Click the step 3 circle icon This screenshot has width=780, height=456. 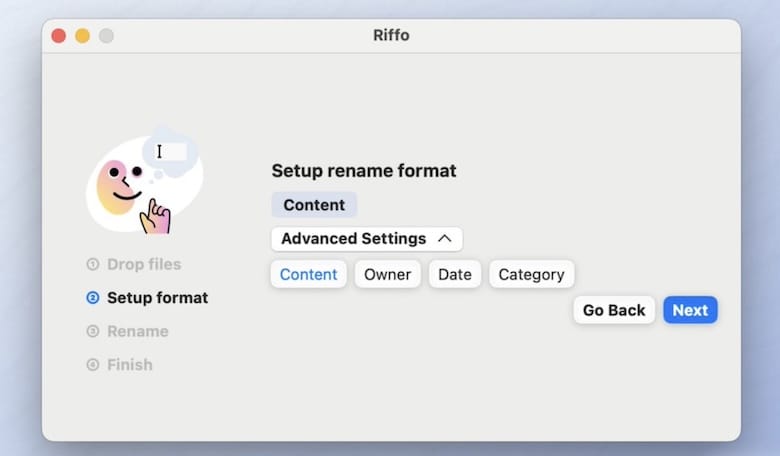[93, 331]
